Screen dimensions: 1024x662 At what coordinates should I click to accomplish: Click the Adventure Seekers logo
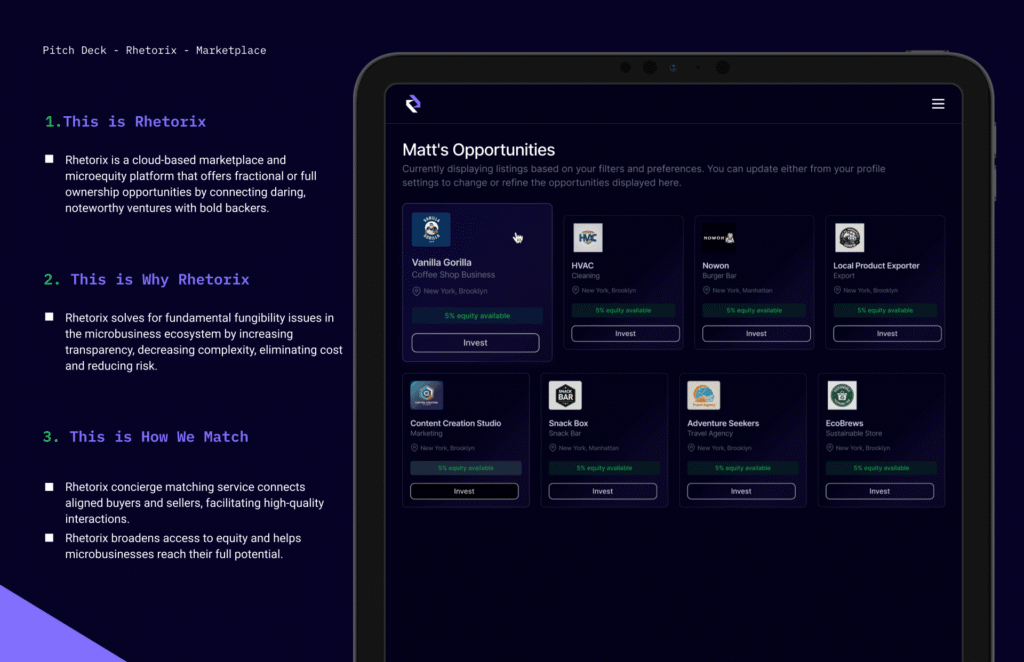point(703,395)
